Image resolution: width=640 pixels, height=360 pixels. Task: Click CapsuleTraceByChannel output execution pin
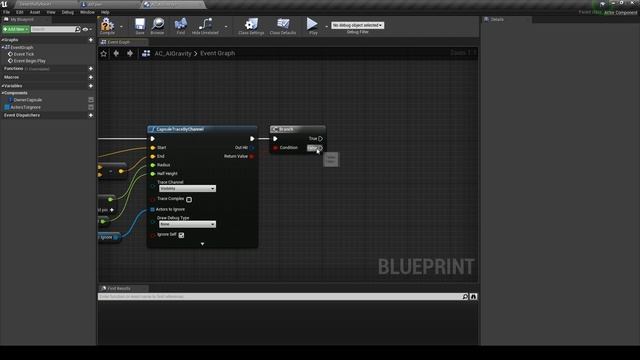[252, 139]
